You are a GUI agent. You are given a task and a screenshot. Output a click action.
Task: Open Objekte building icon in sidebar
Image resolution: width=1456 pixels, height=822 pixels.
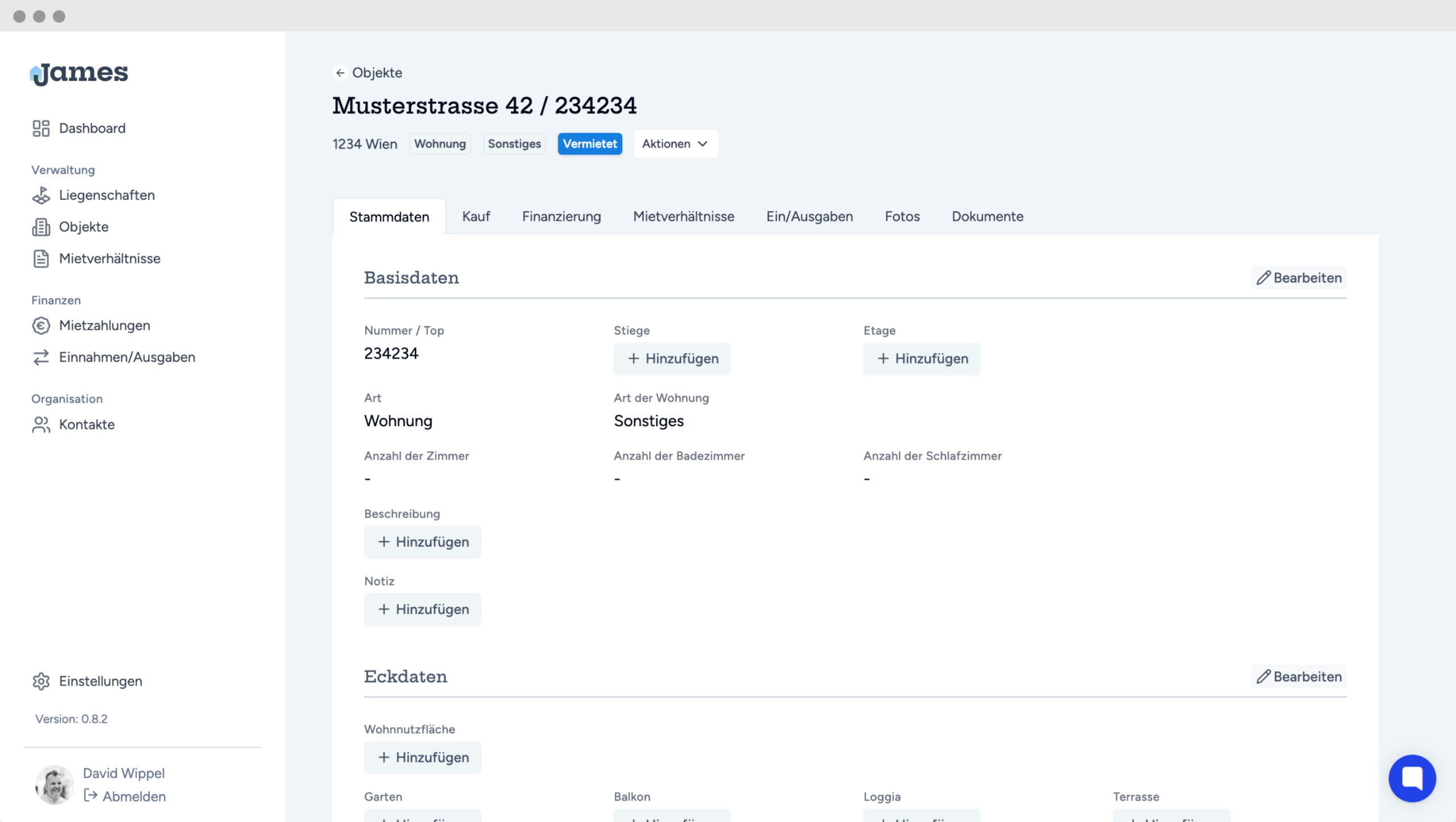tap(41, 227)
